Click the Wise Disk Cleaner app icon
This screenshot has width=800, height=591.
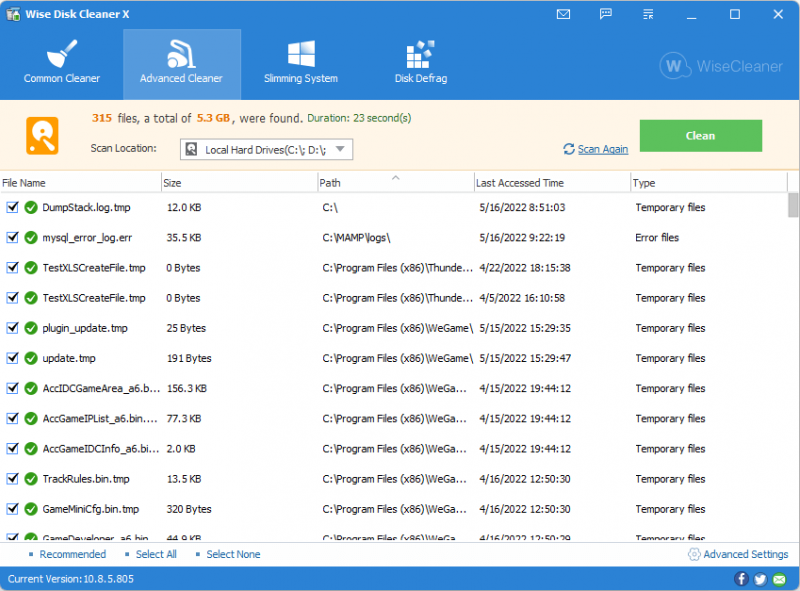click(13, 14)
